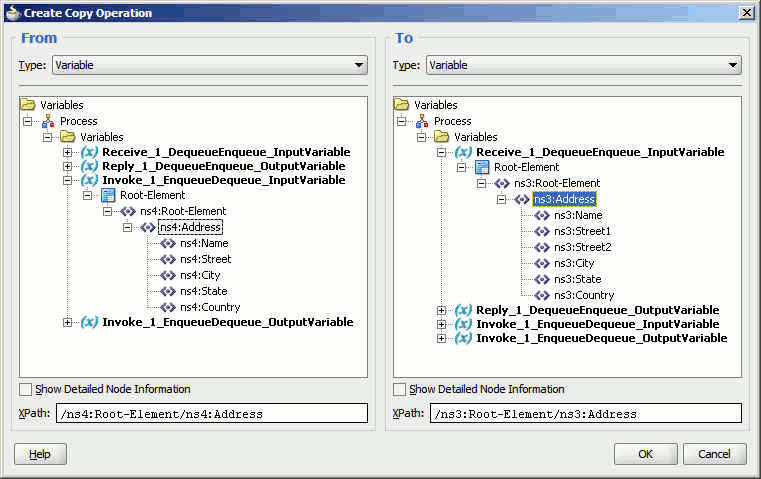Cancel the Create Copy Operation dialog
The image size is (761, 479).
point(714,454)
